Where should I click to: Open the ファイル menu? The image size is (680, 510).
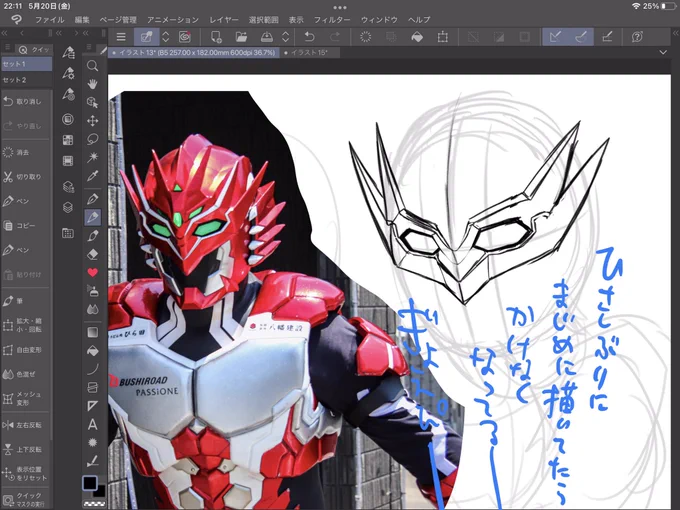click(x=49, y=20)
